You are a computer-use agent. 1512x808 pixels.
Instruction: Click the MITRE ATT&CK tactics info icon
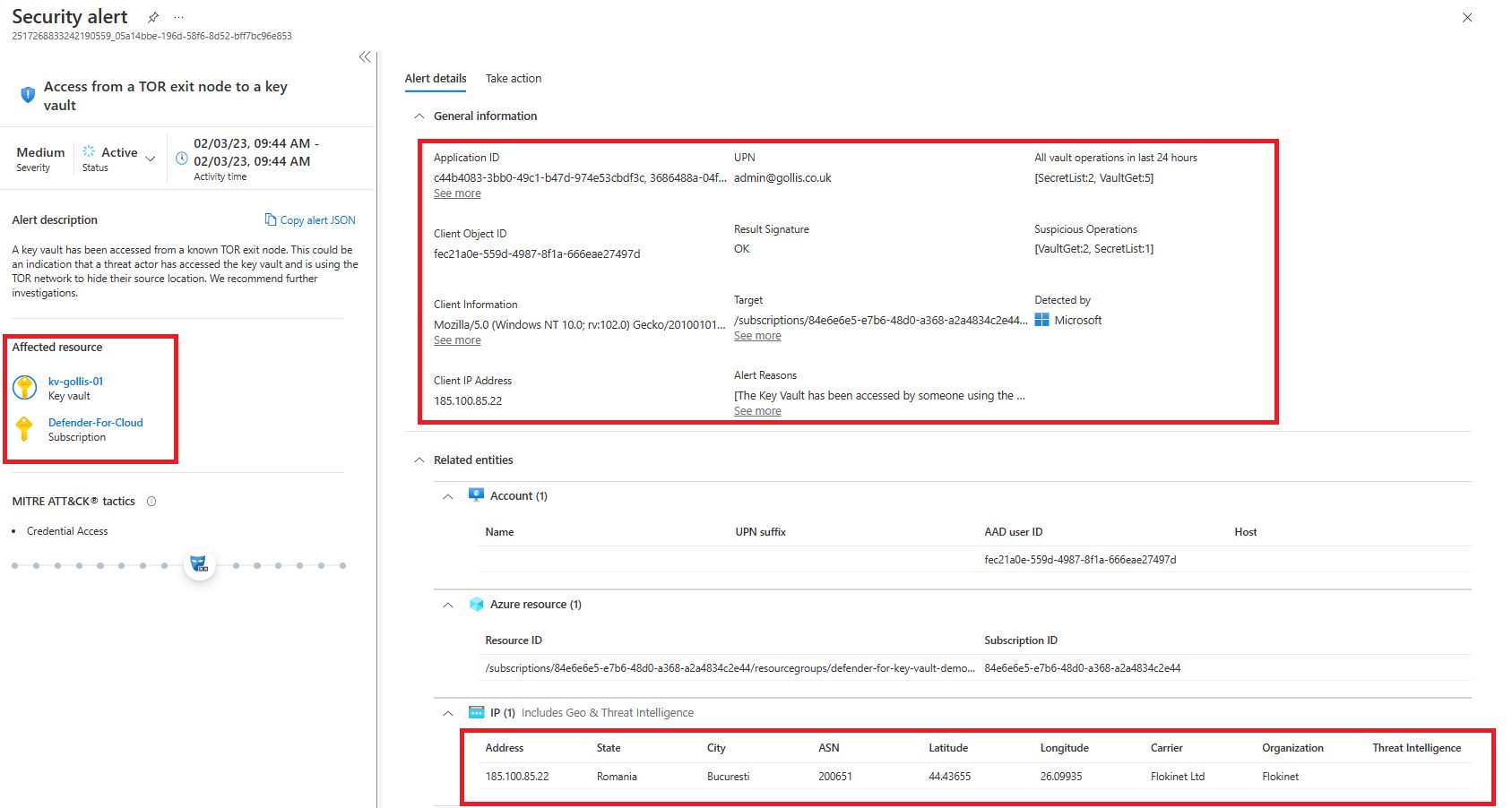click(151, 502)
